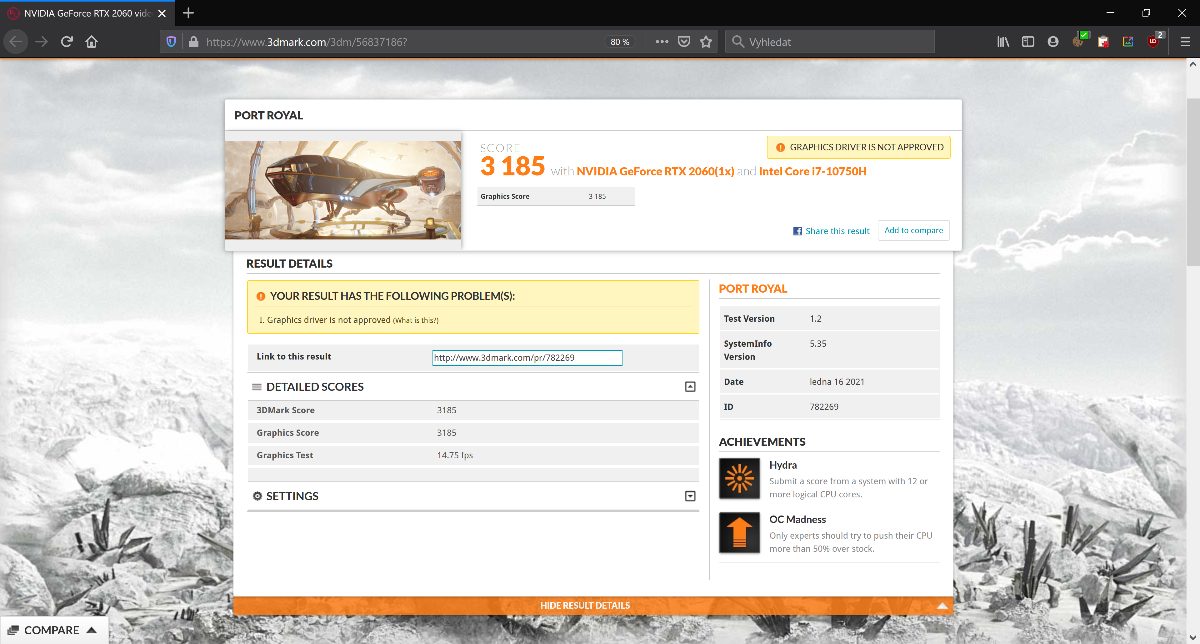Open the Firefox hamburger menu
1200x644 pixels.
1184,42
